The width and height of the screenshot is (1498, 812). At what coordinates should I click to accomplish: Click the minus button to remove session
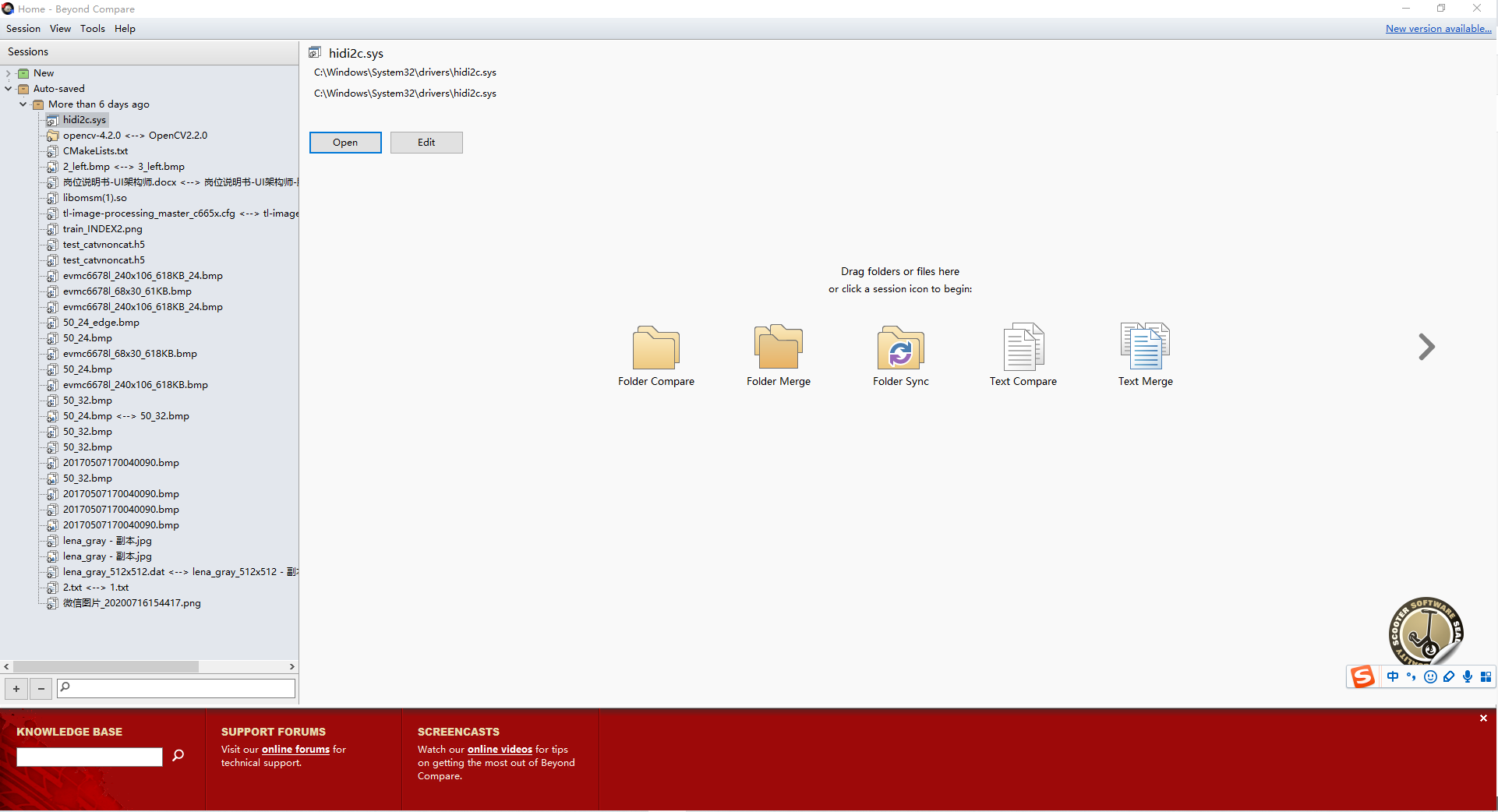pyautogui.click(x=41, y=688)
